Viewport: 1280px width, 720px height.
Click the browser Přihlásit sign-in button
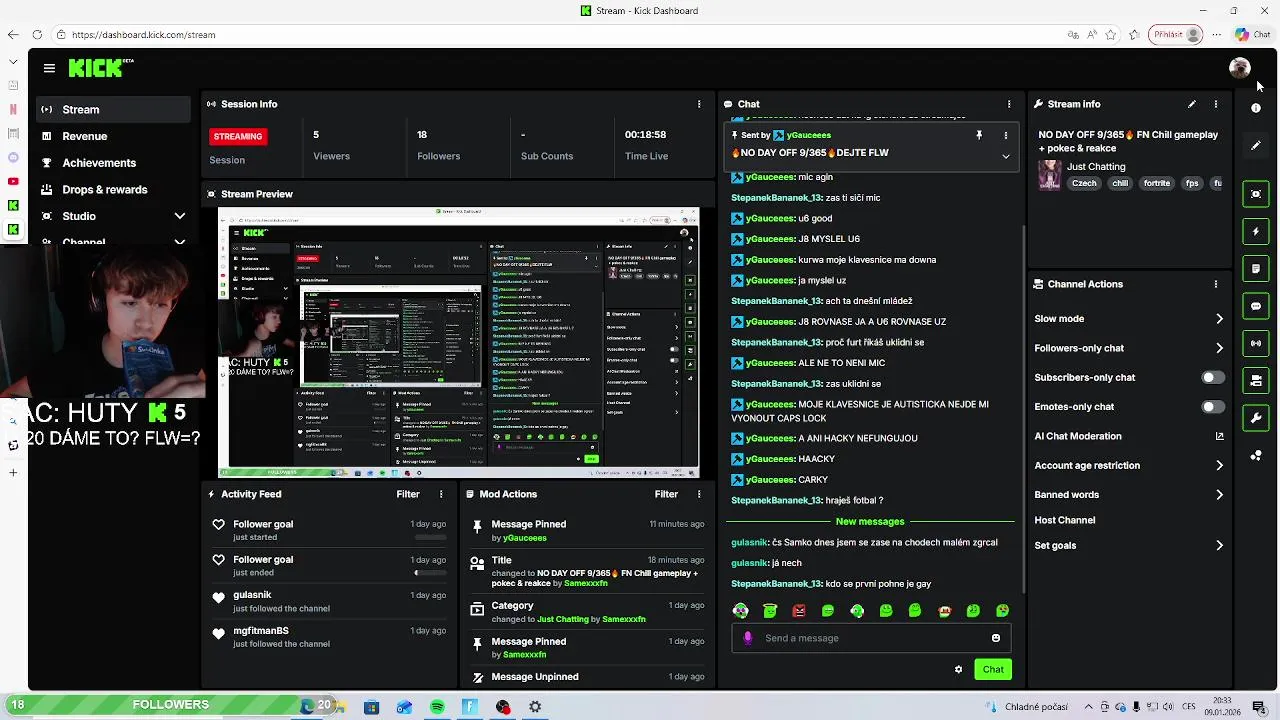pyautogui.click(x=1176, y=35)
